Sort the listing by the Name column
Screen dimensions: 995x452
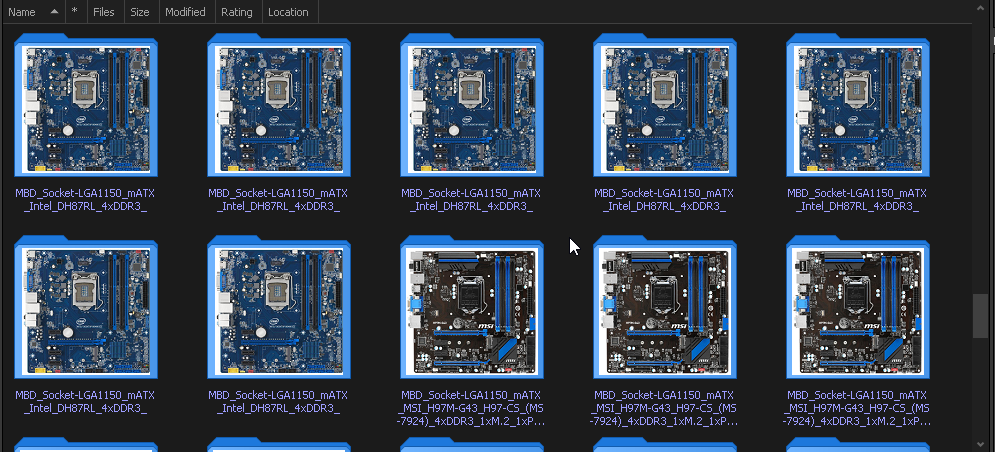tap(32, 12)
